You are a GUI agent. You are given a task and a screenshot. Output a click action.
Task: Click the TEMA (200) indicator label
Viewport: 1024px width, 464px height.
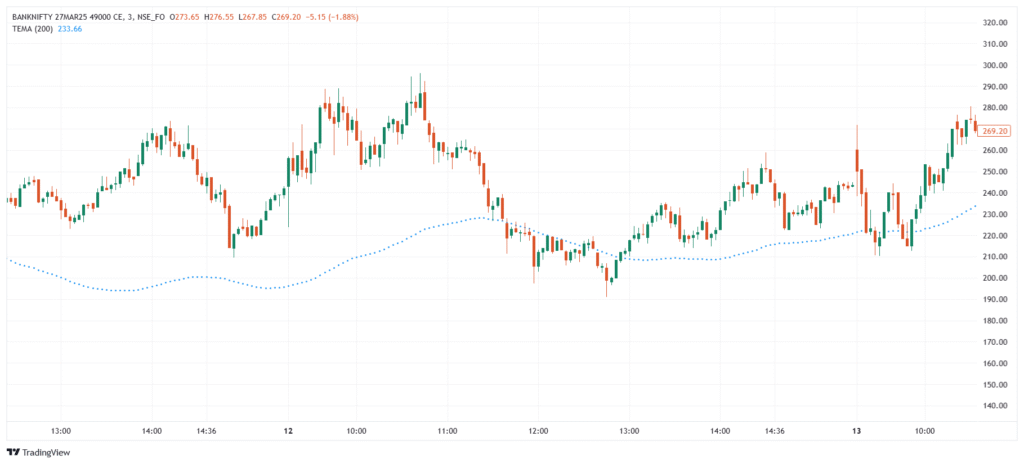coord(34,28)
